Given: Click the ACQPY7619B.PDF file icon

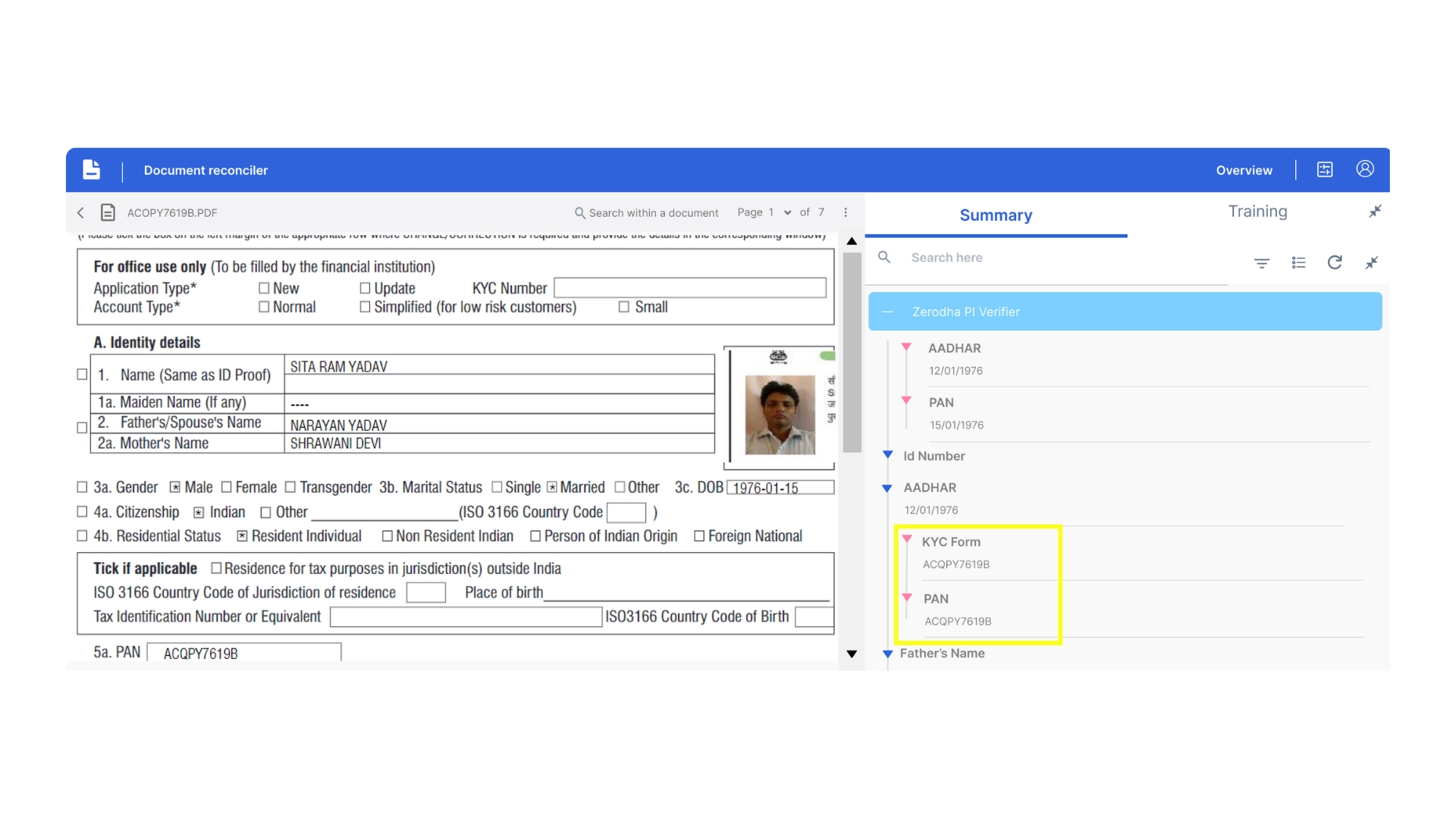Looking at the screenshot, I should (108, 212).
